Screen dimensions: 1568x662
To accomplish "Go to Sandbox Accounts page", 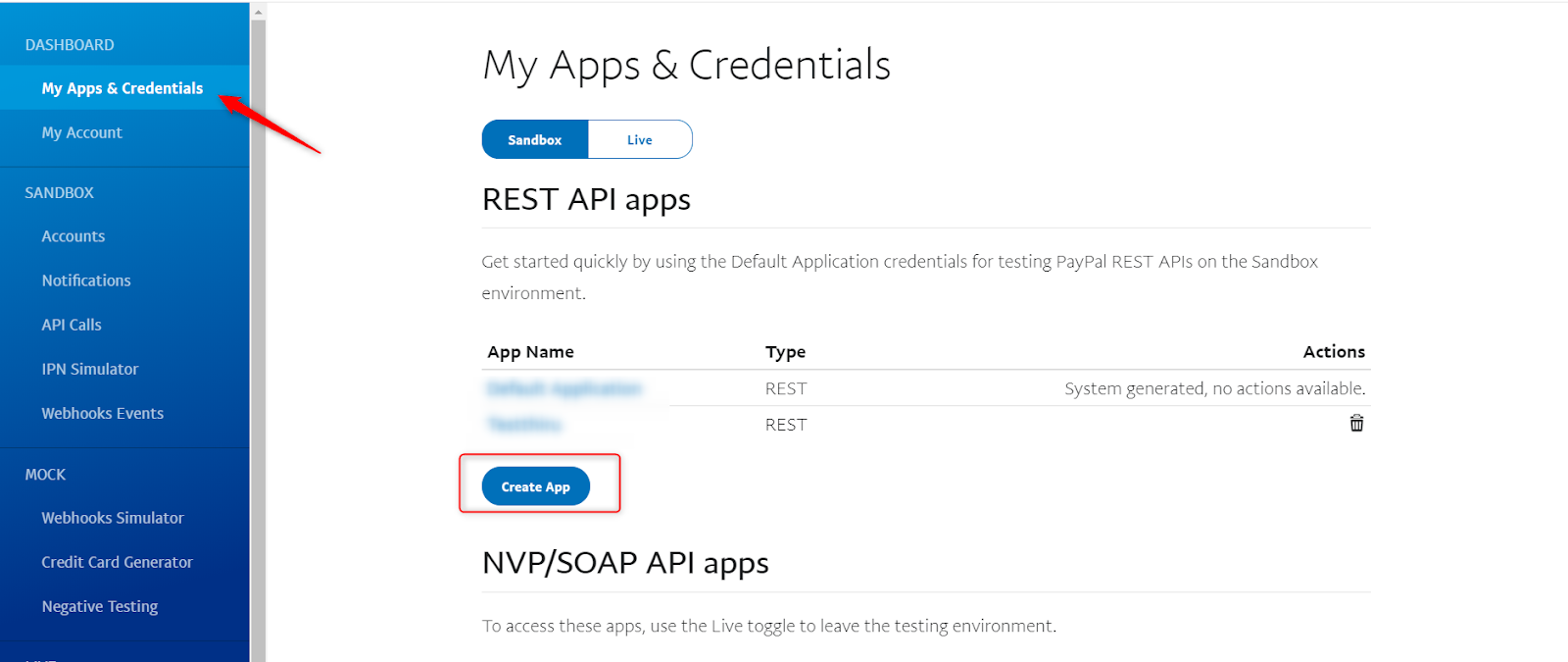I will coord(73,236).
